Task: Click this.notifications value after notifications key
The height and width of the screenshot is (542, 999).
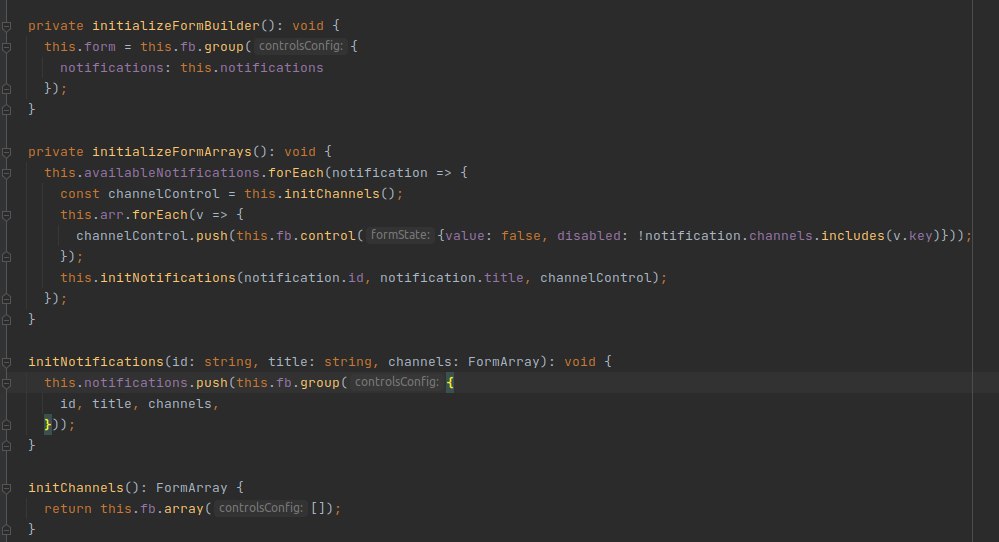Action: [252, 68]
